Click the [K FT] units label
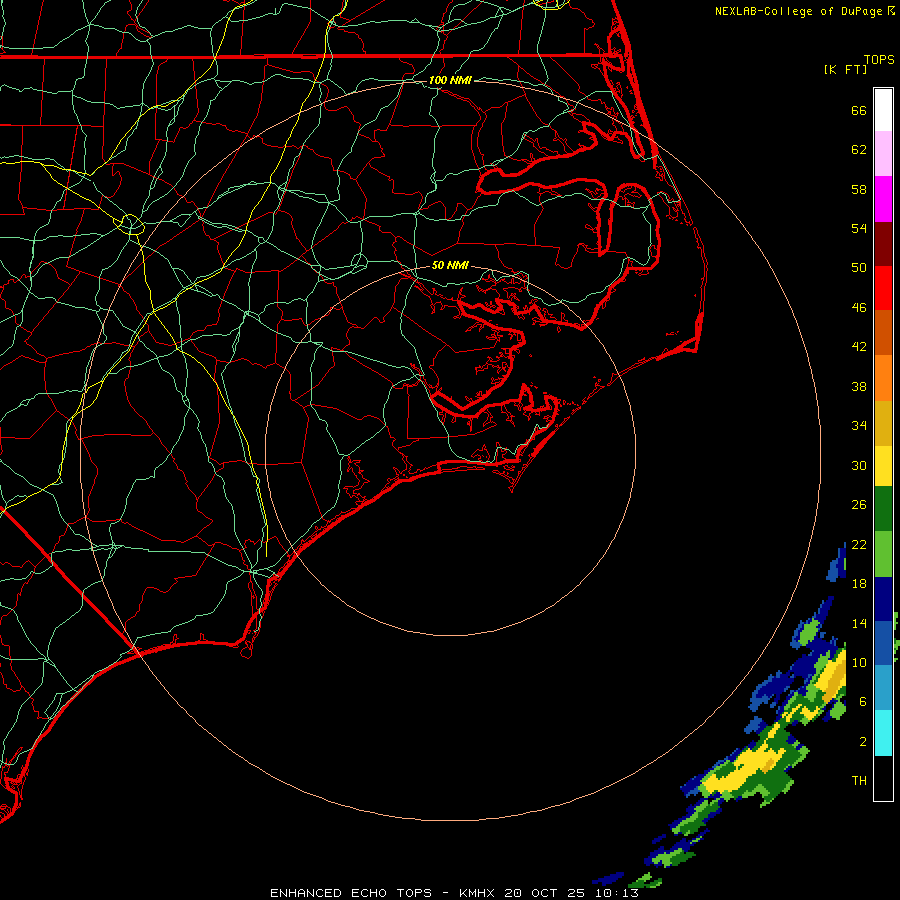 pyautogui.click(x=845, y=69)
